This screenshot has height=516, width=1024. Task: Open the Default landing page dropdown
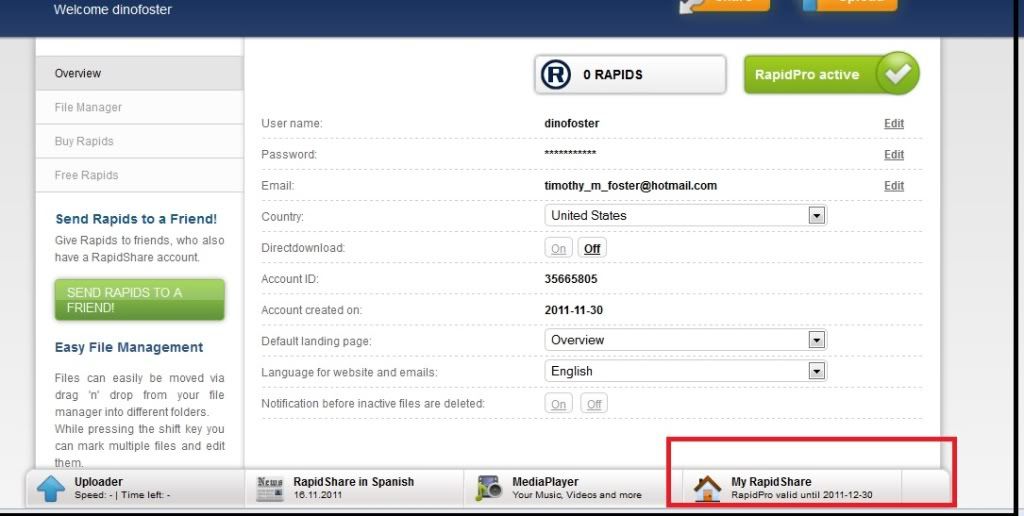pos(686,340)
